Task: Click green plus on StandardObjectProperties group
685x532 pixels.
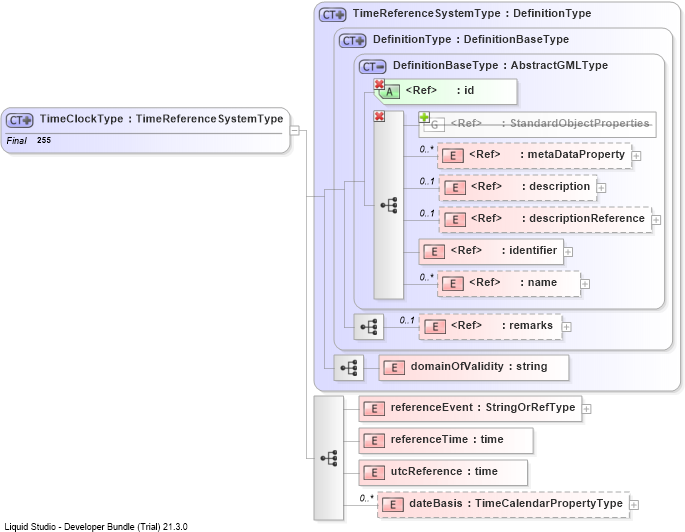Action: (x=424, y=117)
